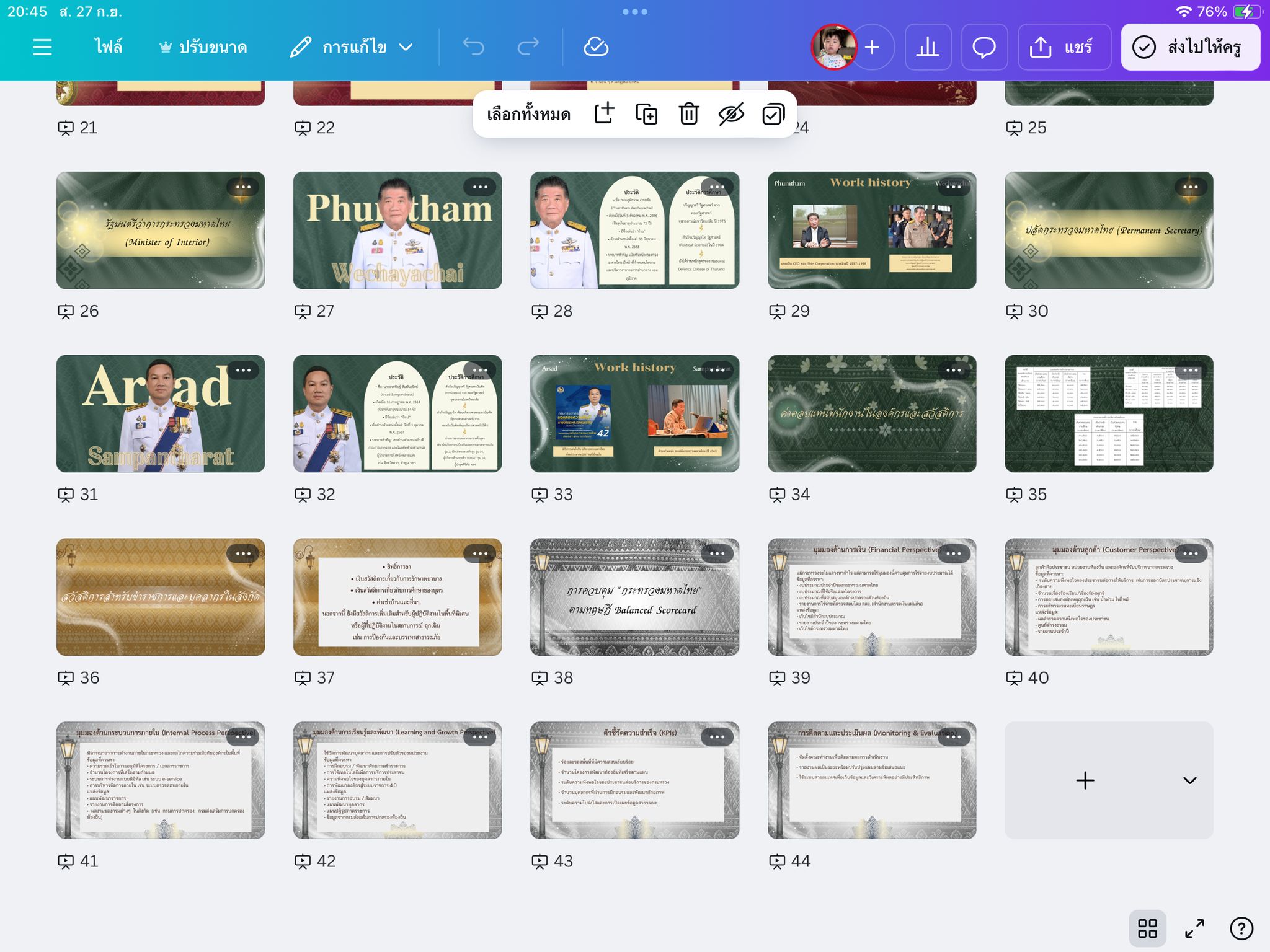Open three-dot menu on slide 27
This screenshot has height=952, width=1270.
click(480, 187)
